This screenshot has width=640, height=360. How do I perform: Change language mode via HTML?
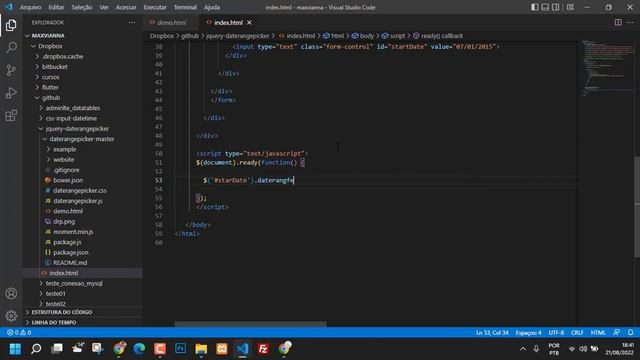pyautogui.click(x=598, y=333)
